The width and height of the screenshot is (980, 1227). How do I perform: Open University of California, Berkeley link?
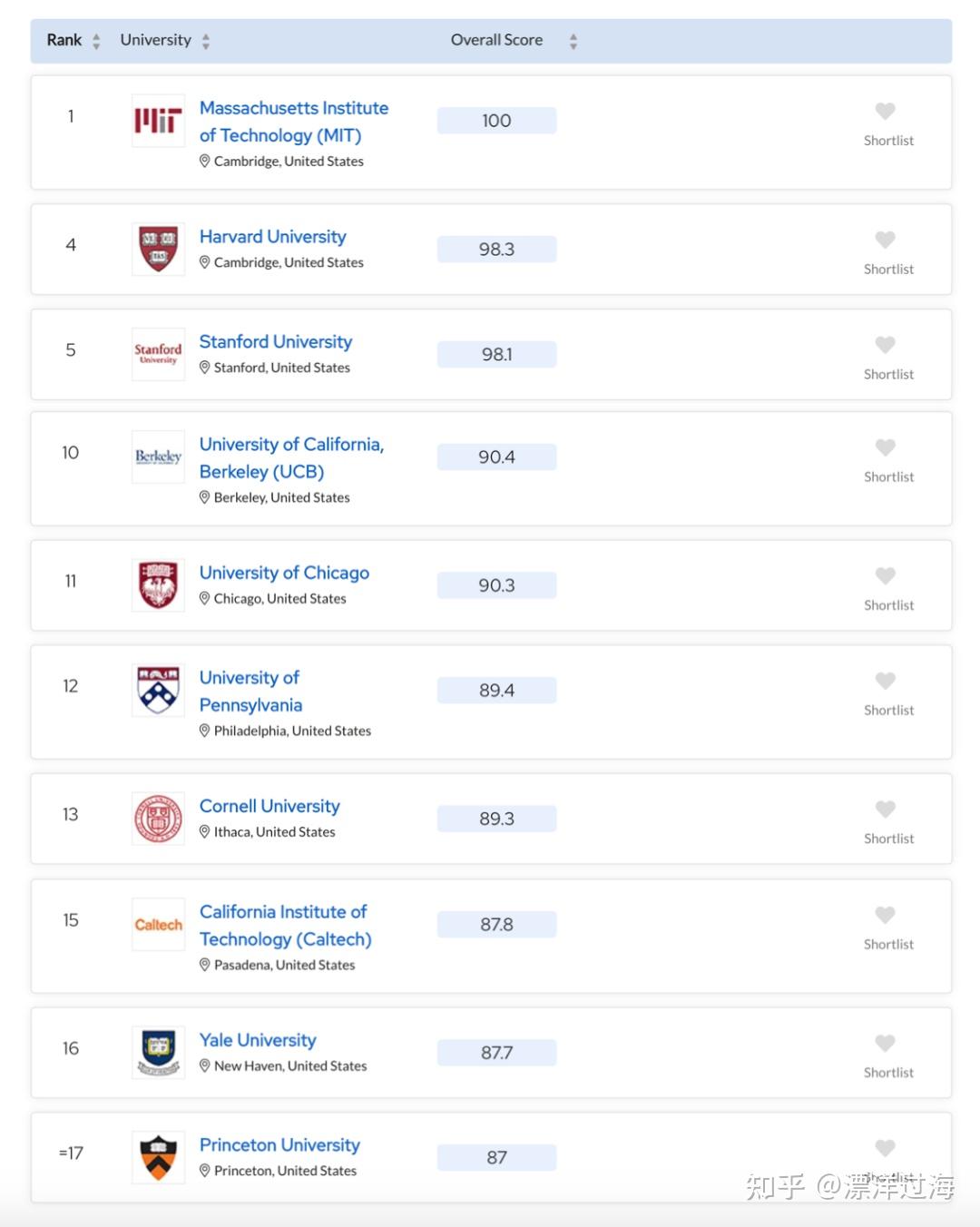coord(291,457)
